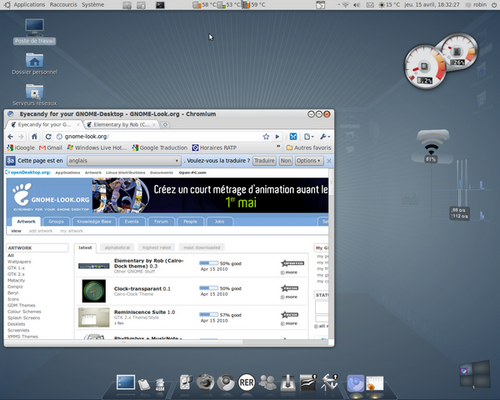
Task: Open the translate bar Options dropdown
Action: (309, 161)
